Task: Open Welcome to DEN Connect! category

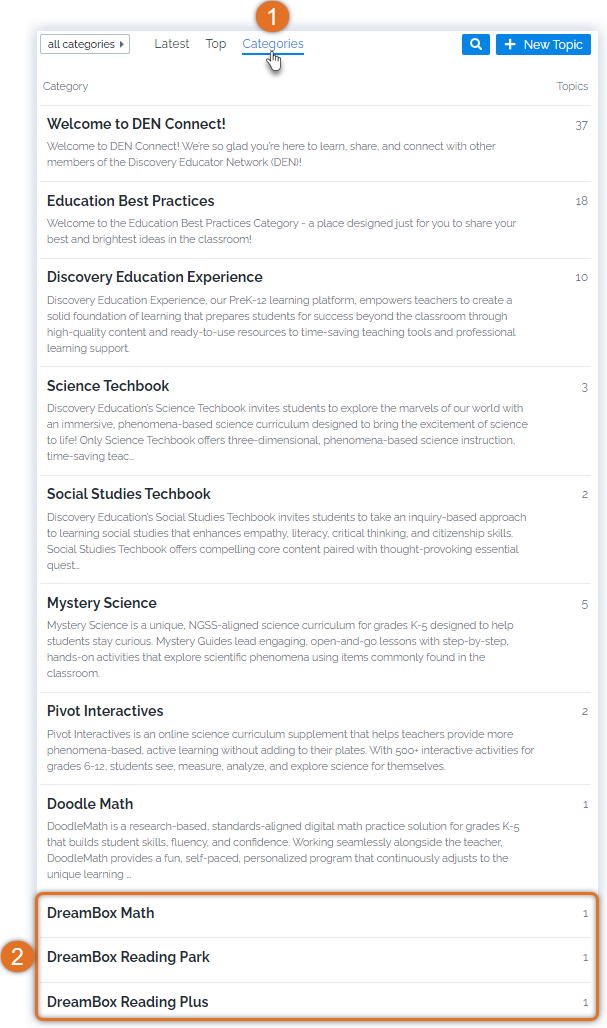Action: [136, 124]
